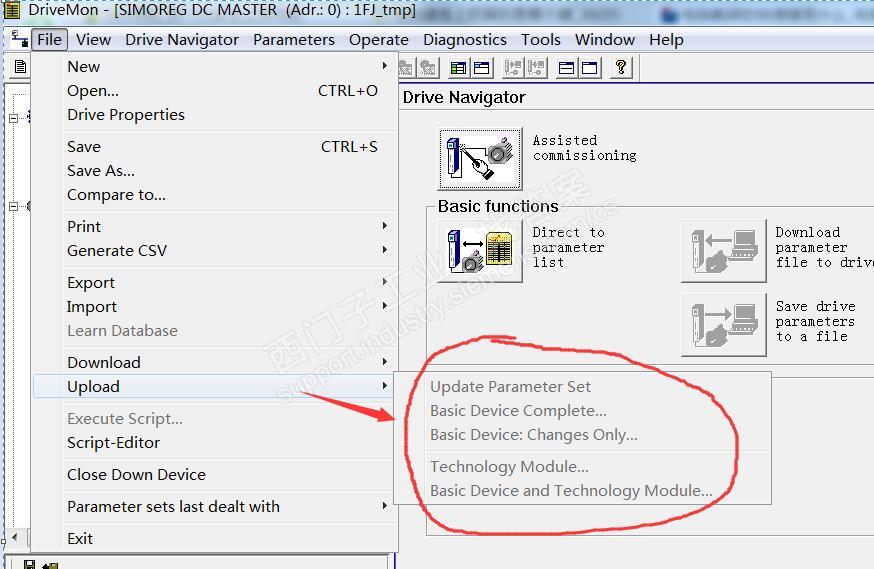Viewport: 874px width, 569px height.
Task: Click the Save drive parameters to file icon
Action: click(724, 325)
